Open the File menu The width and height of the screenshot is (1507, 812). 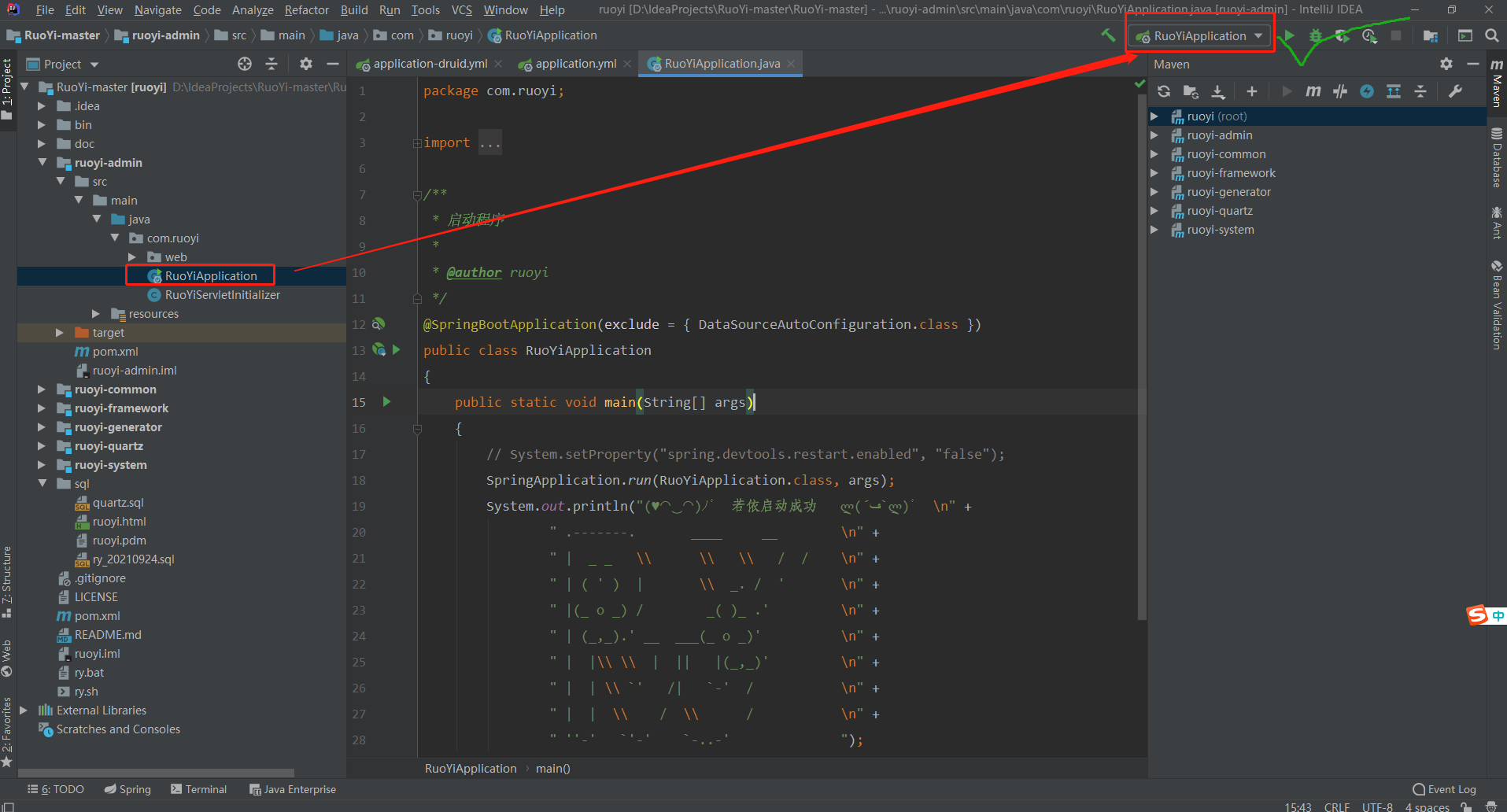point(45,10)
